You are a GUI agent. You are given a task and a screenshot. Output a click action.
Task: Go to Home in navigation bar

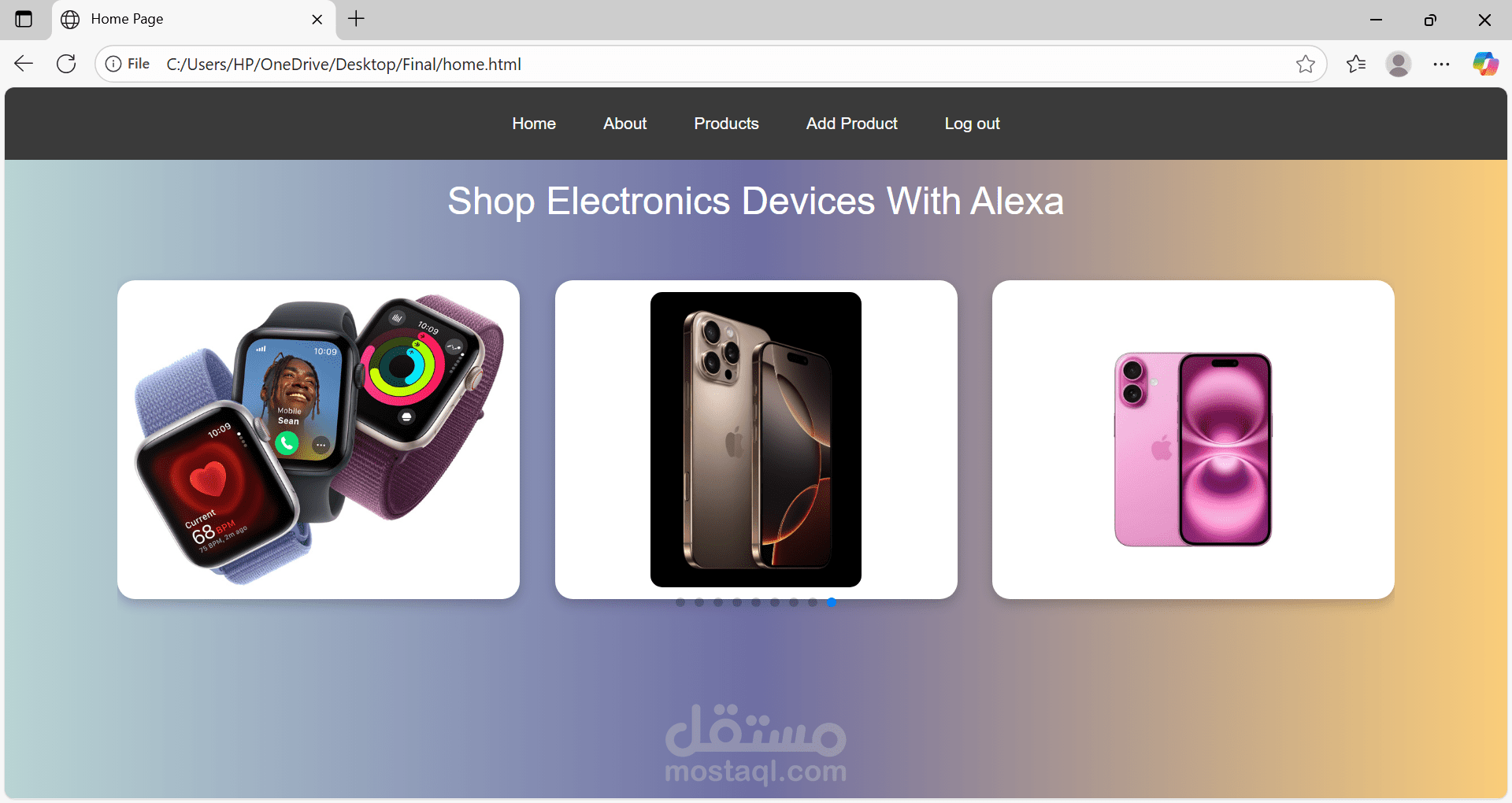(x=534, y=124)
